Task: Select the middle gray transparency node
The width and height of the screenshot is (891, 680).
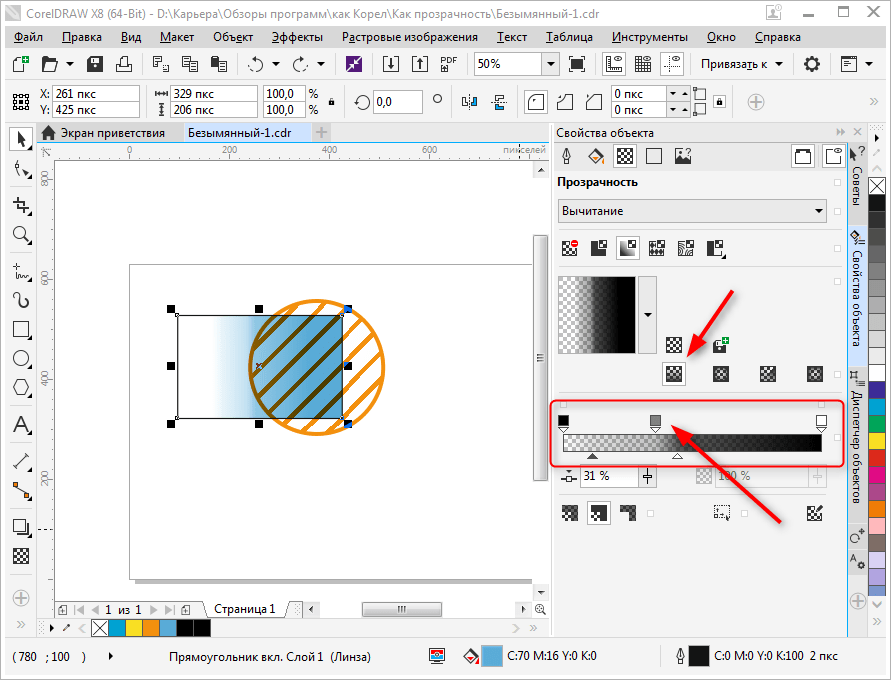Action: [655, 421]
